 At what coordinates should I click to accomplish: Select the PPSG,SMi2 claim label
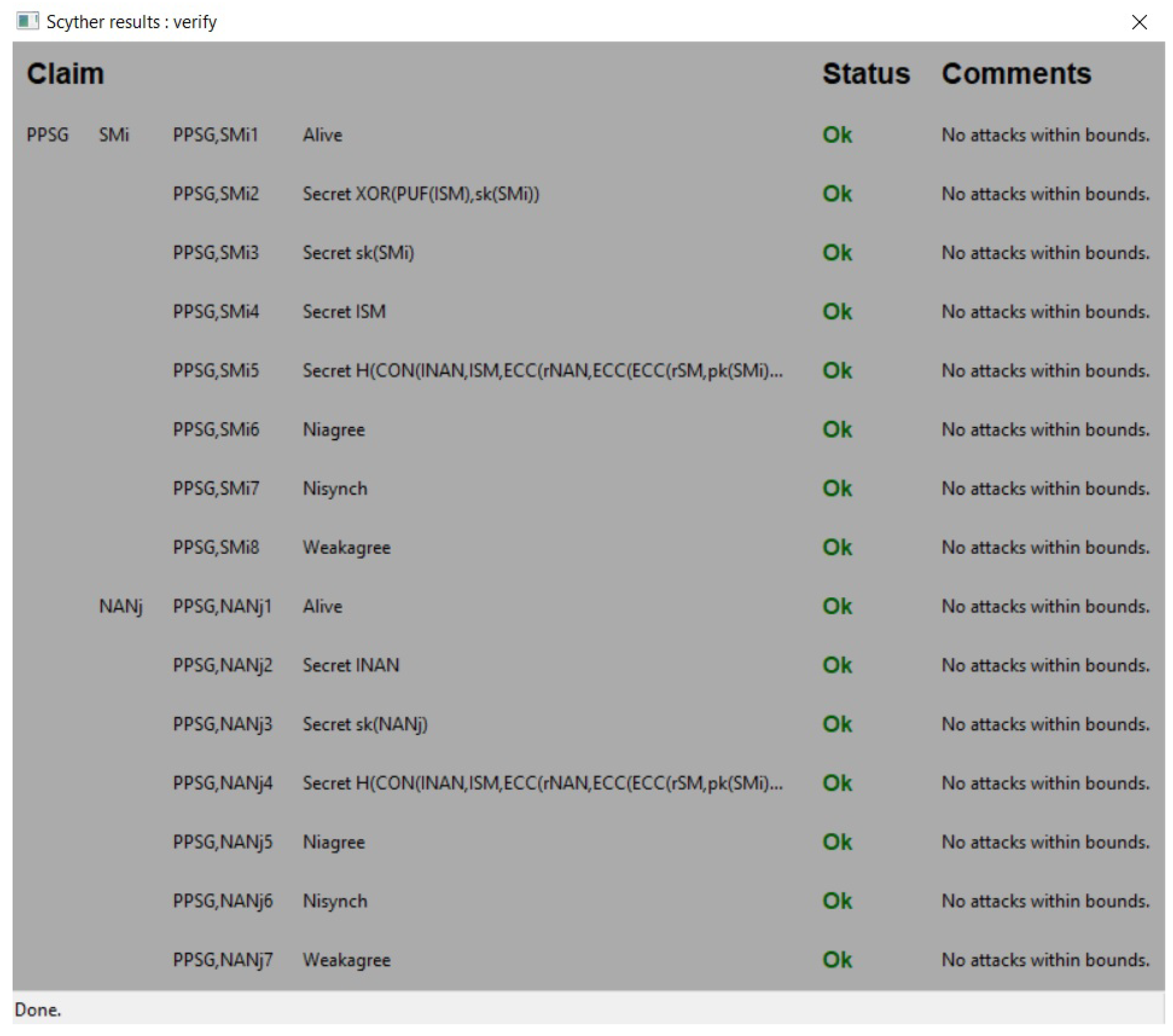coord(216,194)
